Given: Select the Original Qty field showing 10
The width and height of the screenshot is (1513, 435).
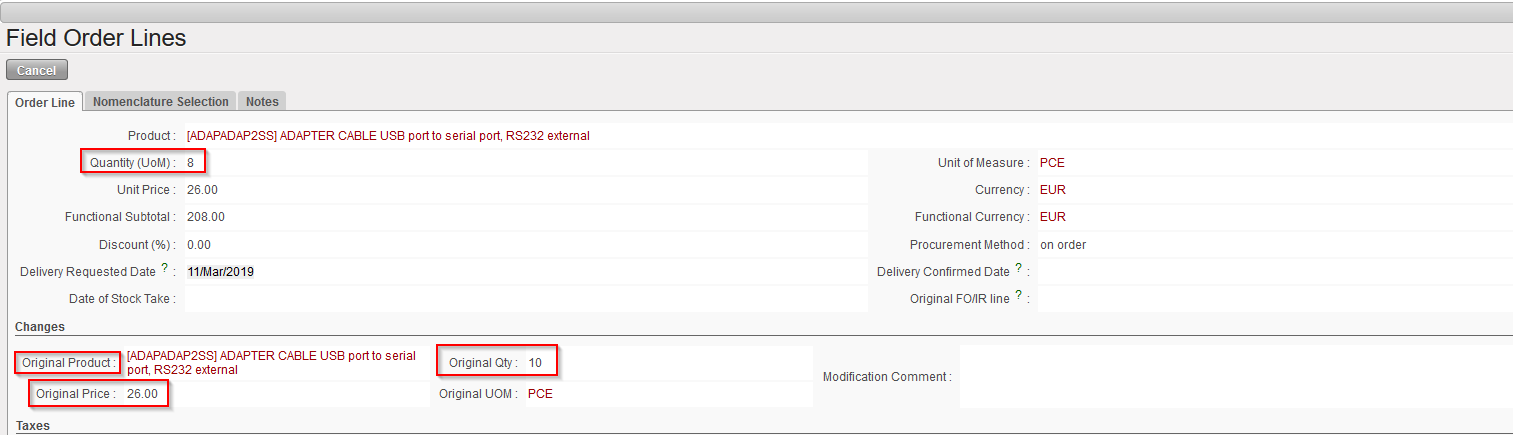Looking at the screenshot, I should (x=535, y=363).
